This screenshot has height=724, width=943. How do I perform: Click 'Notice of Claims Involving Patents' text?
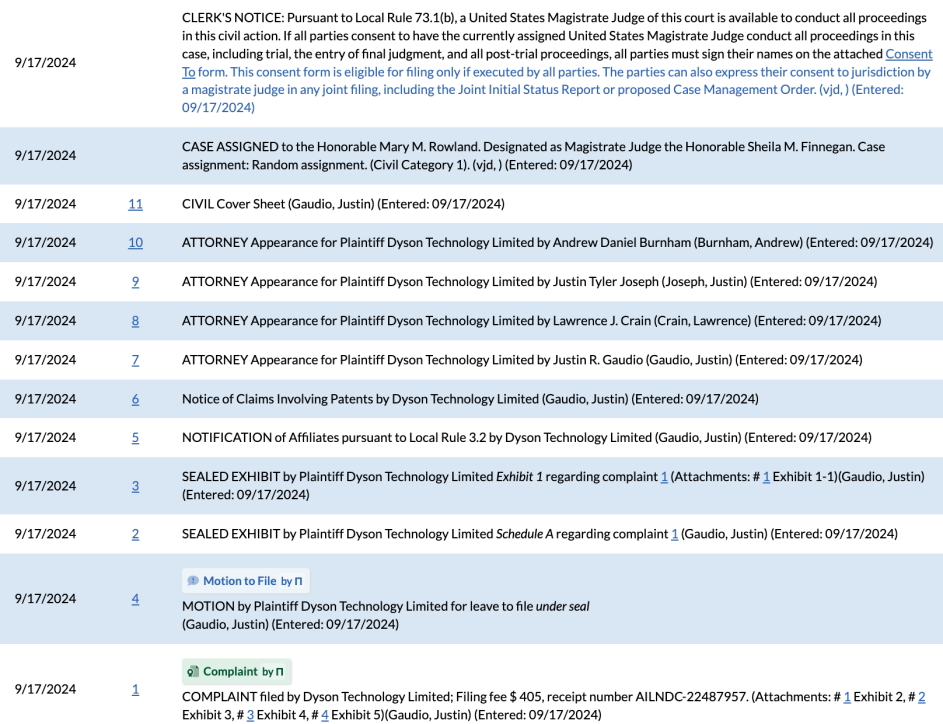point(470,399)
